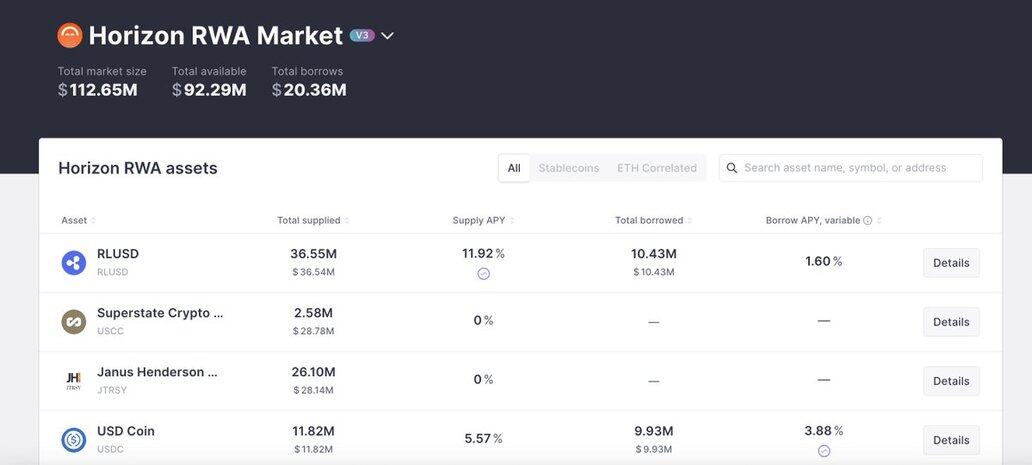Click the Total borrows $20.36M value
The height and width of the screenshot is (465, 1032).
pos(309,90)
